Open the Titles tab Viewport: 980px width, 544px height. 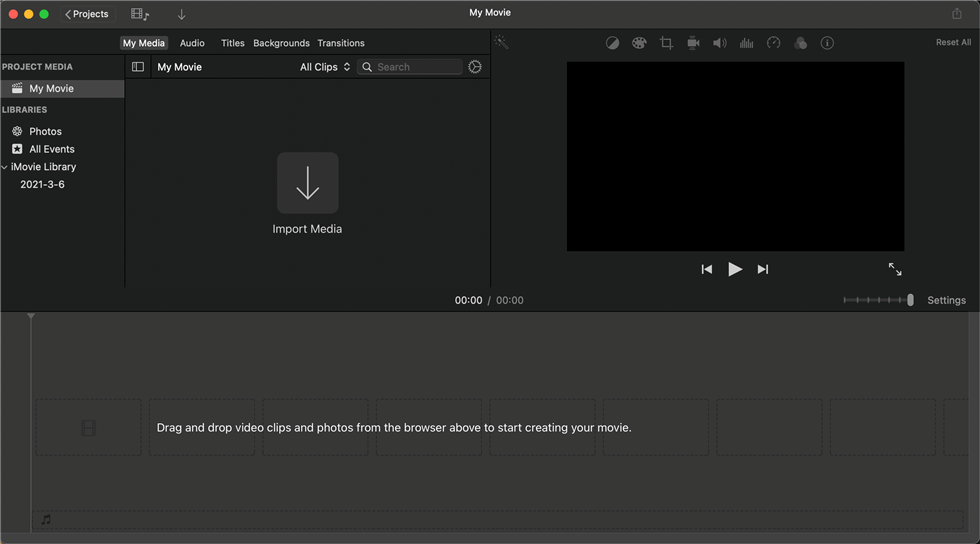232,43
